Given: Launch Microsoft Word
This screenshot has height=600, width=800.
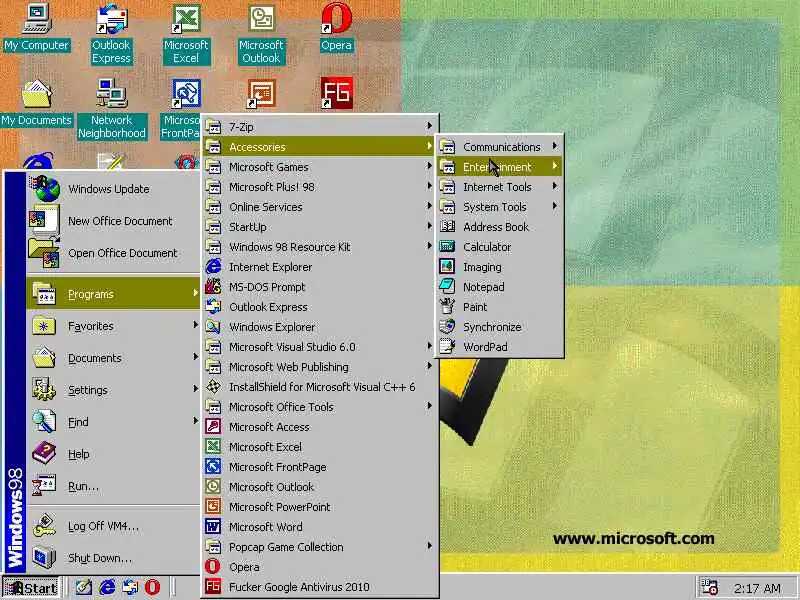Looking at the screenshot, I should coord(319,527).
